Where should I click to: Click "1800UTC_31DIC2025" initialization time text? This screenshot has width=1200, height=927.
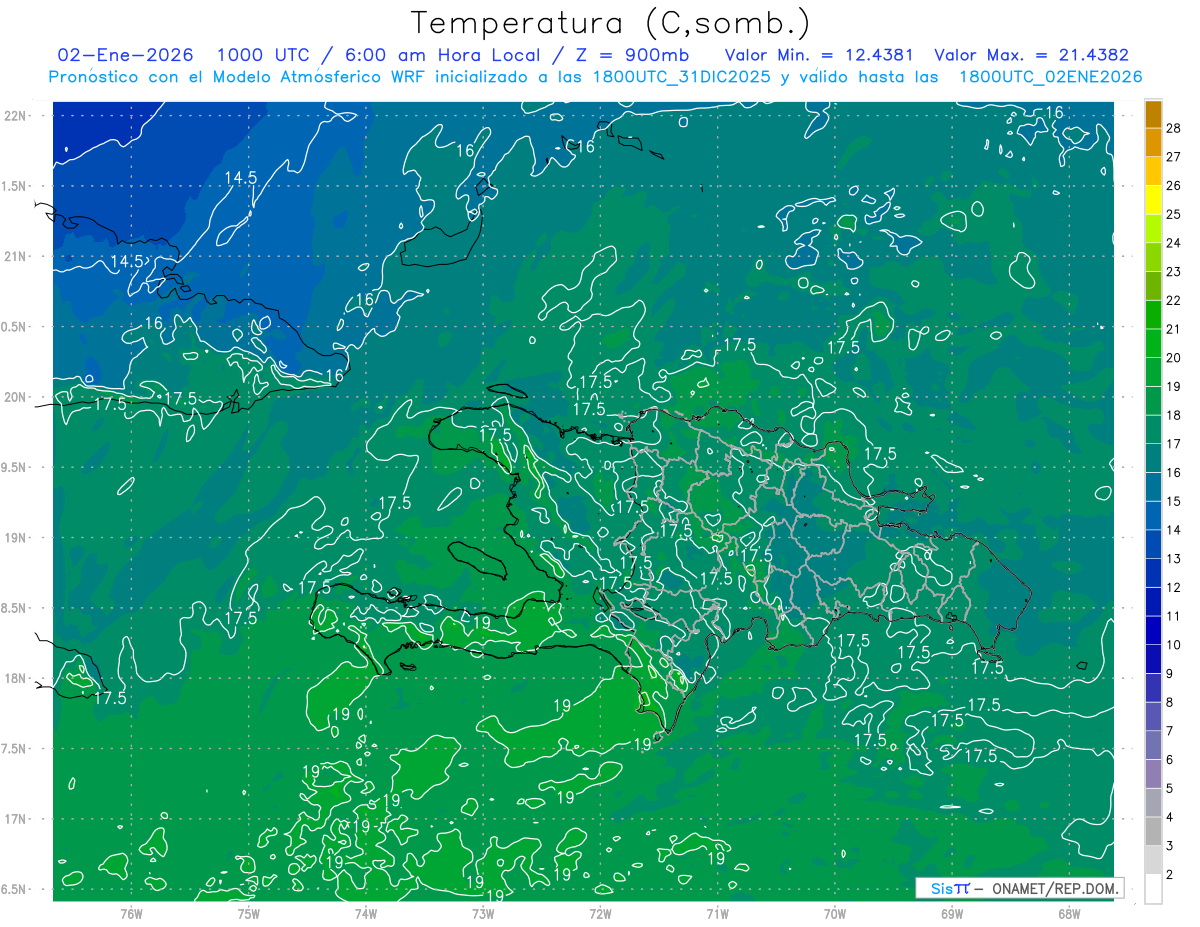pos(681,77)
